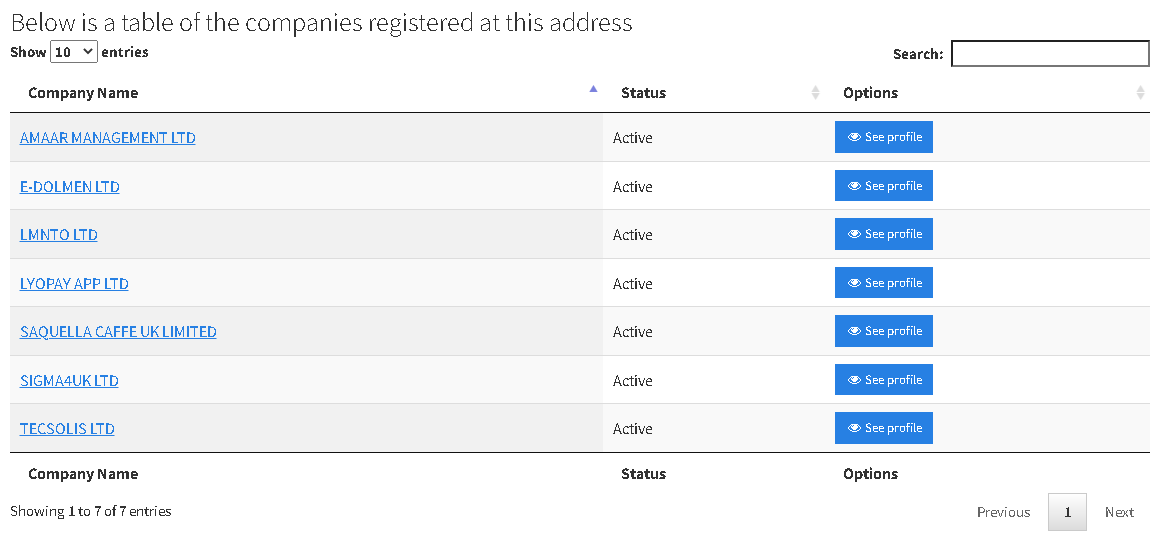The height and width of the screenshot is (540, 1169).
Task: Go to the Next page
Action: point(1119,512)
